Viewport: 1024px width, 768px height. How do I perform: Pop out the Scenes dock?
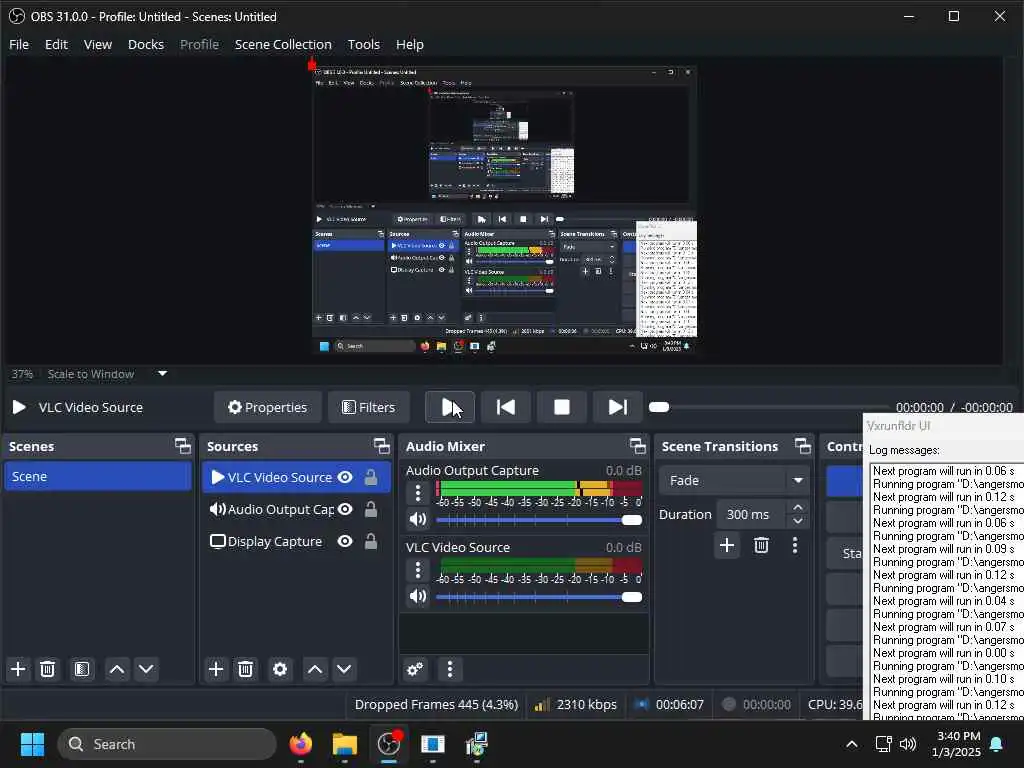183,446
